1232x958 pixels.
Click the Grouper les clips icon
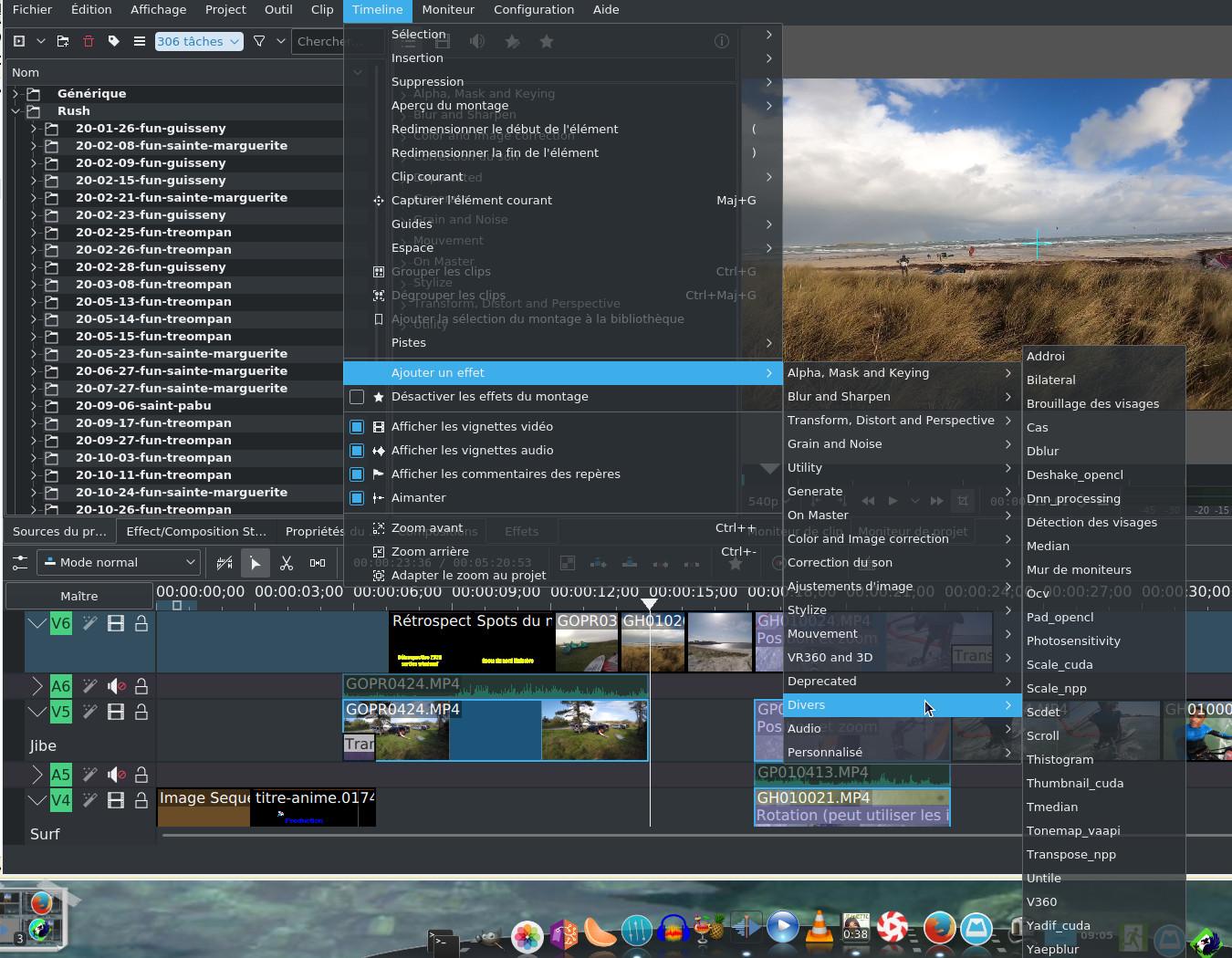(x=379, y=272)
